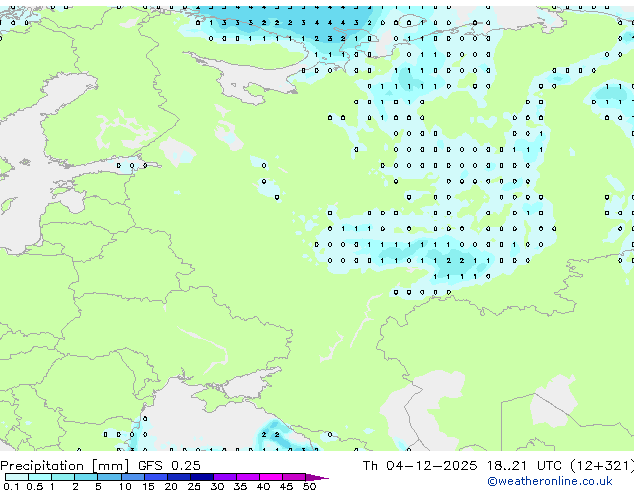This screenshot has width=634, height=490.
Task: Click the '10' legend scale label
Action: point(125,486)
